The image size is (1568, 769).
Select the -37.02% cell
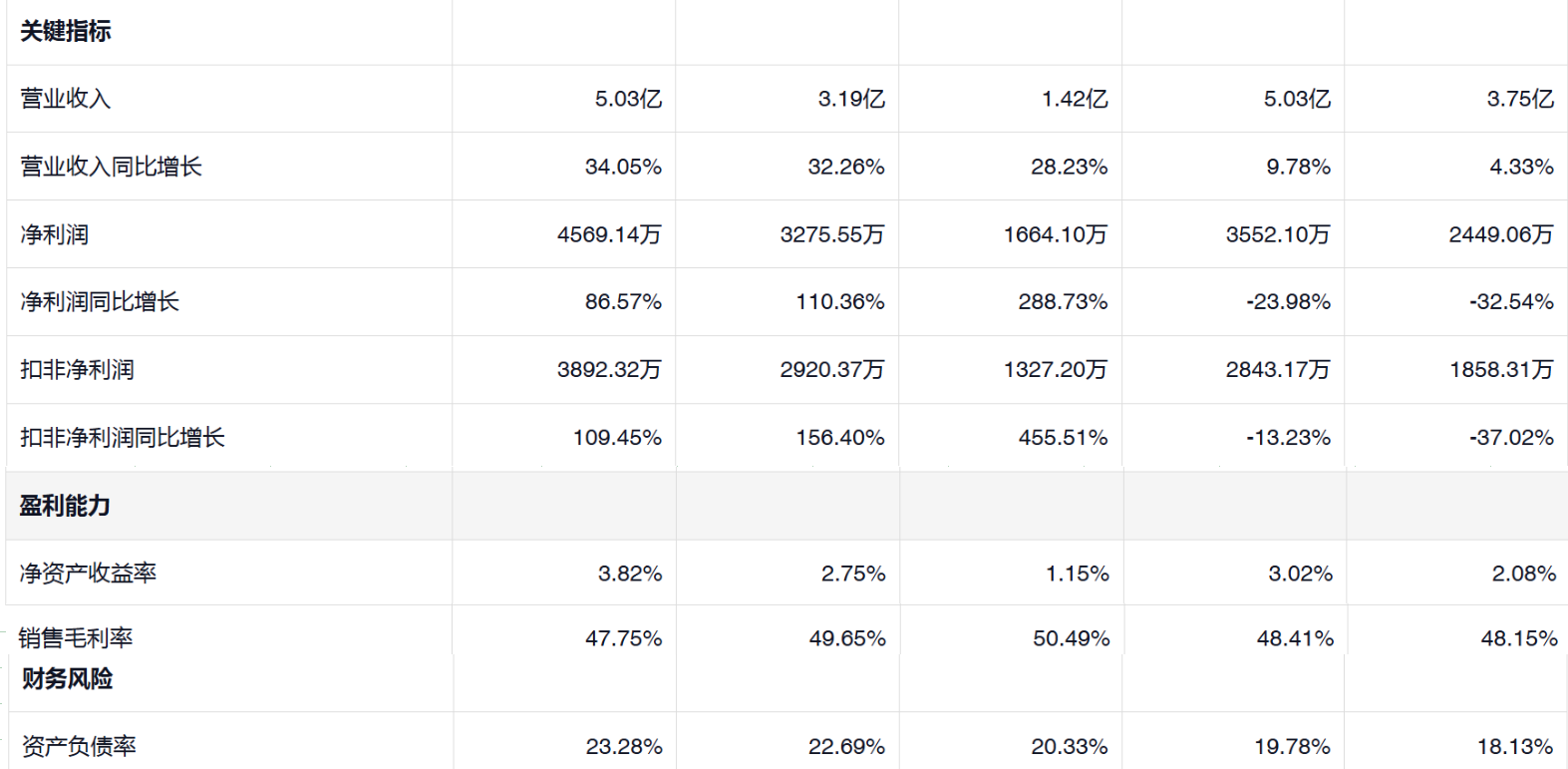point(1511,437)
